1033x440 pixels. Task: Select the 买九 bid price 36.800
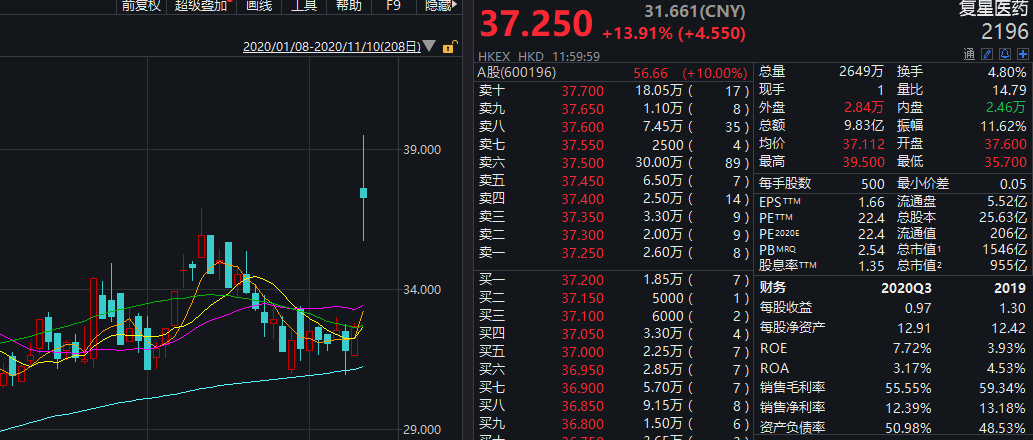point(582,424)
